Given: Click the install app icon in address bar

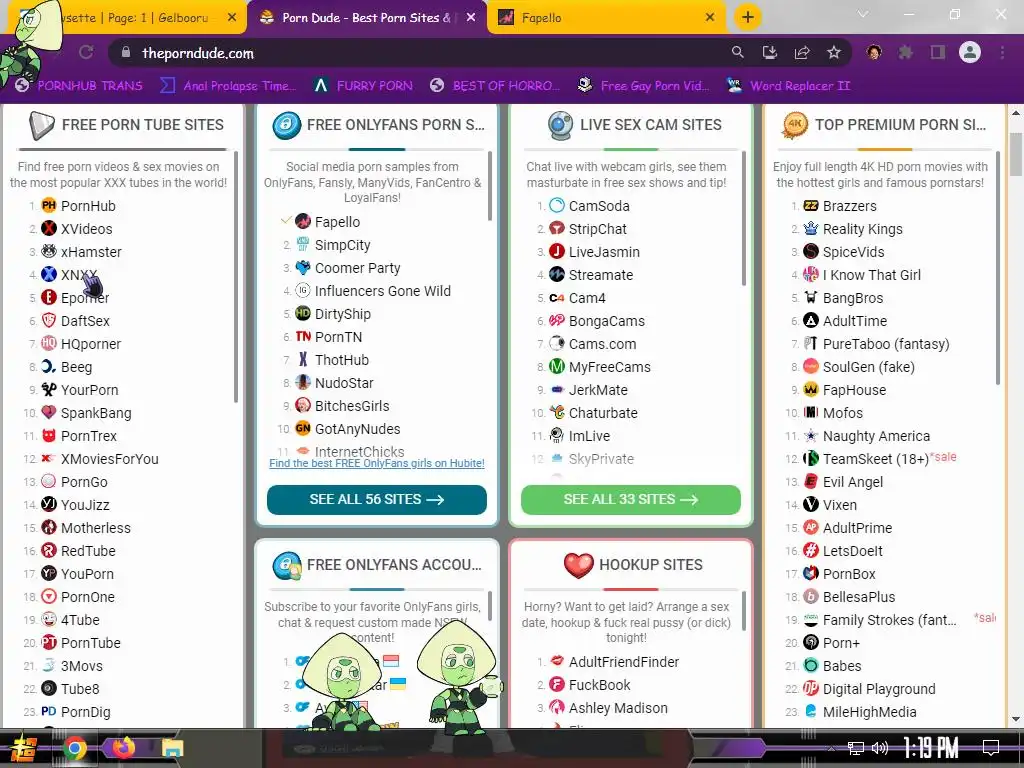Looking at the screenshot, I should (770, 52).
